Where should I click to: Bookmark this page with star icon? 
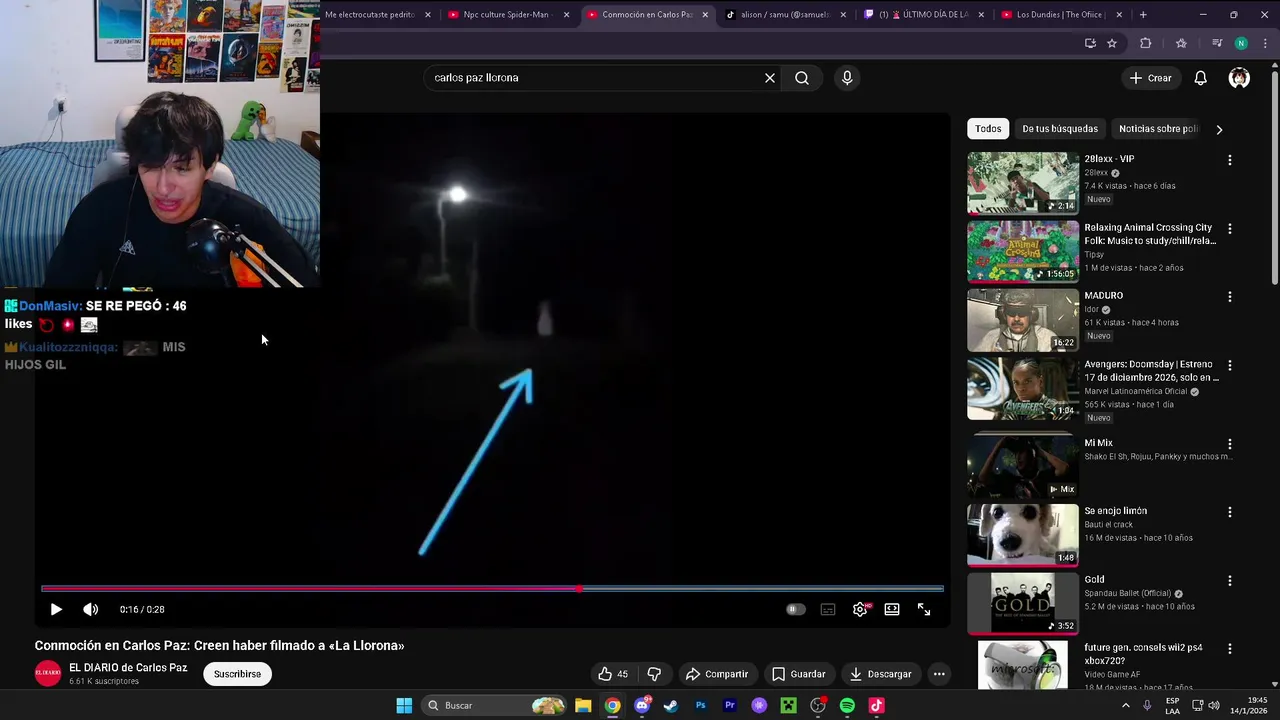pos(1112,43)
